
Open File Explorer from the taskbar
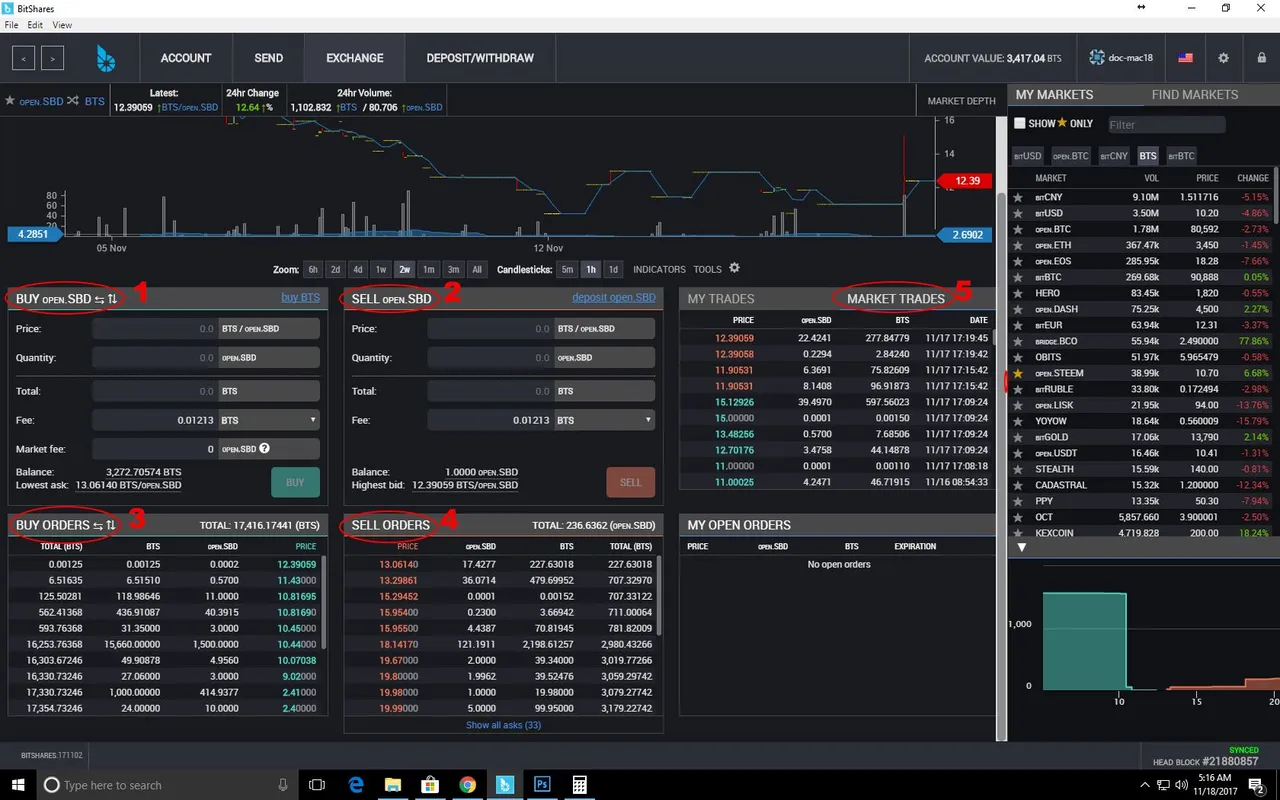coord(393,785)
